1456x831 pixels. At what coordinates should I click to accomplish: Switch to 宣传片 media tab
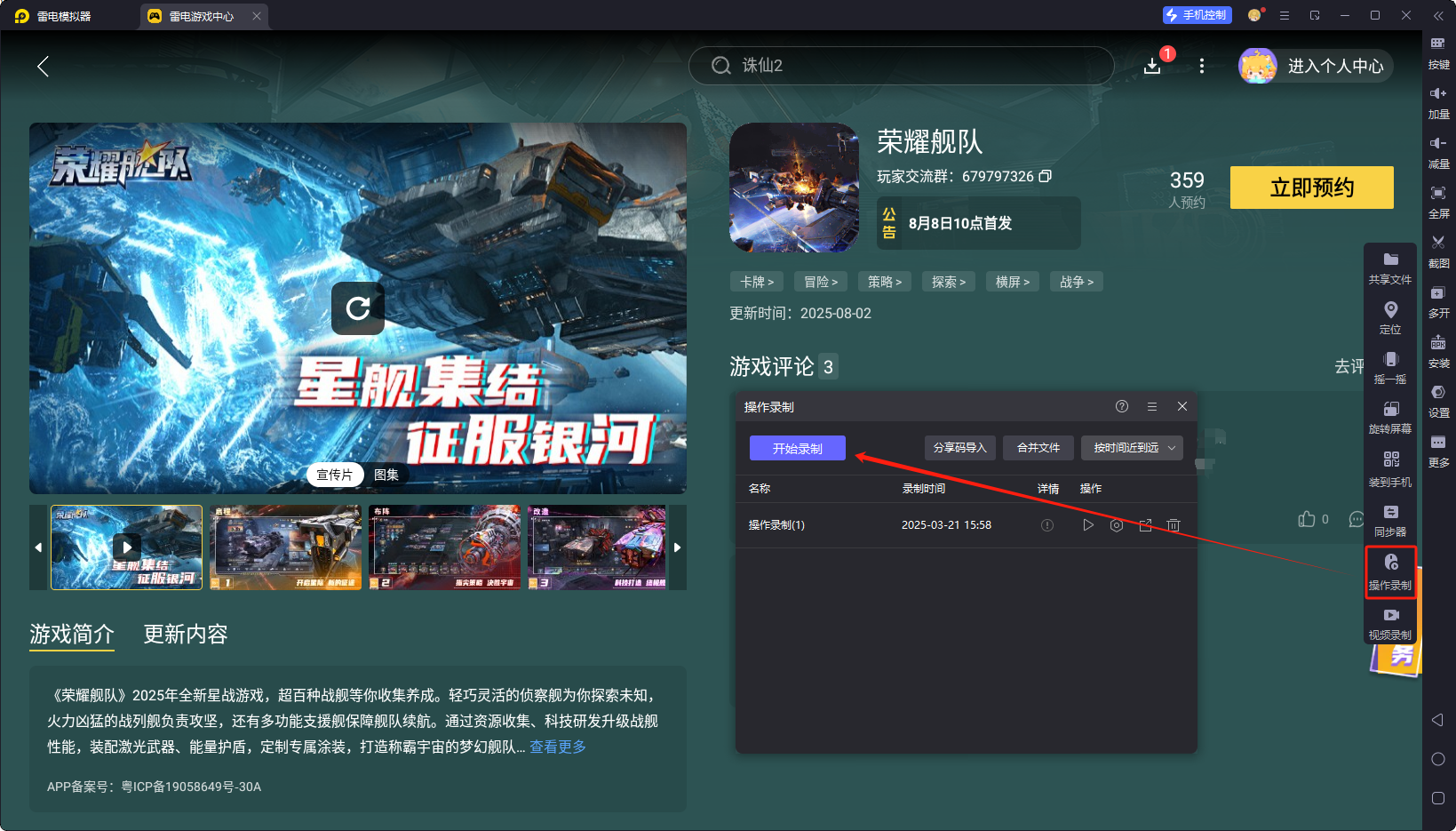pyautogui.click(x=335, y=475)
